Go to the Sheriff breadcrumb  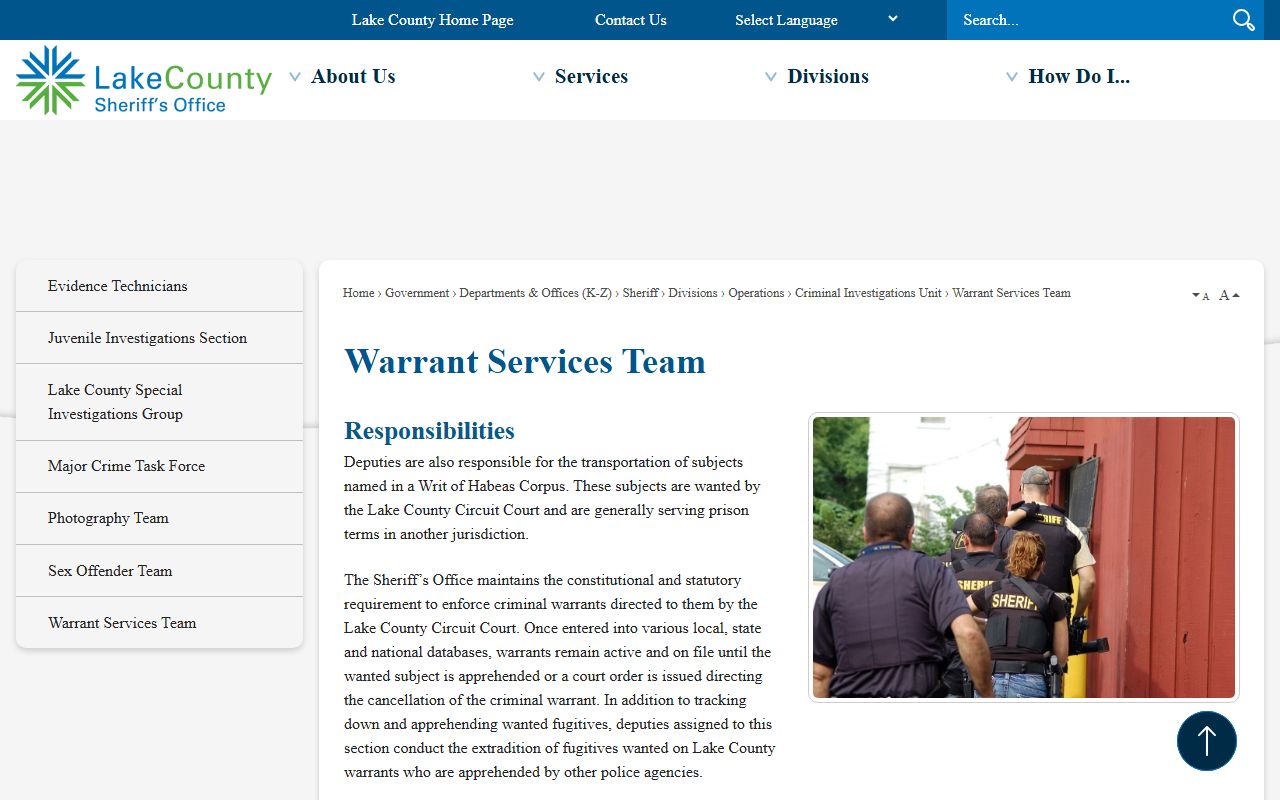[x=640, y=293]
